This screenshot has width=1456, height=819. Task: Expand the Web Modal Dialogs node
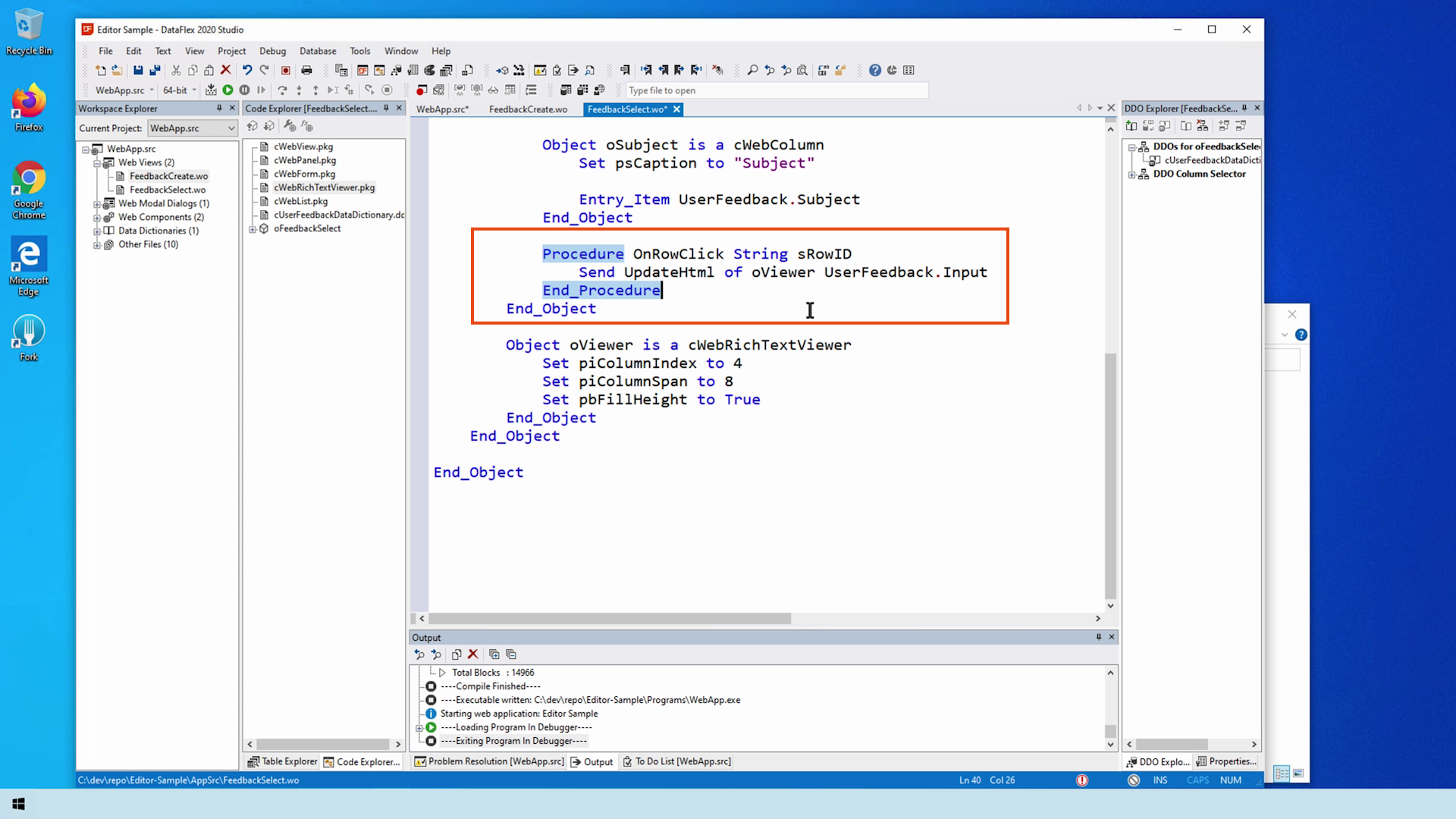(97, 204)
